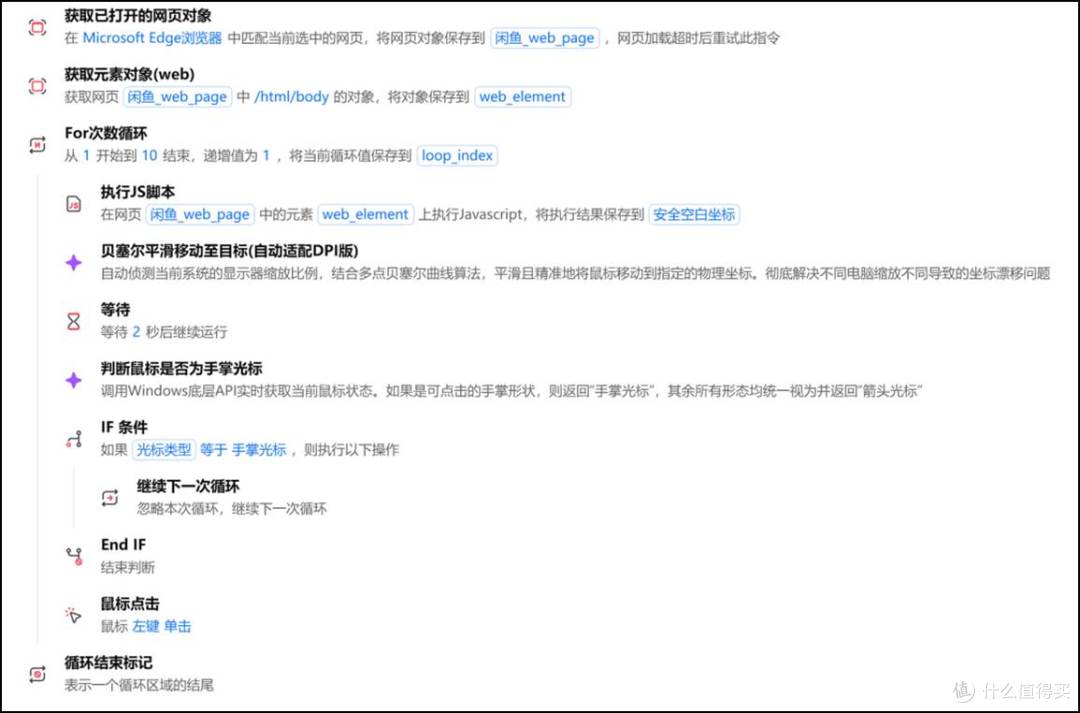Open the Microsoft Edge浏览器 parameter link

[x=152, y=38]
